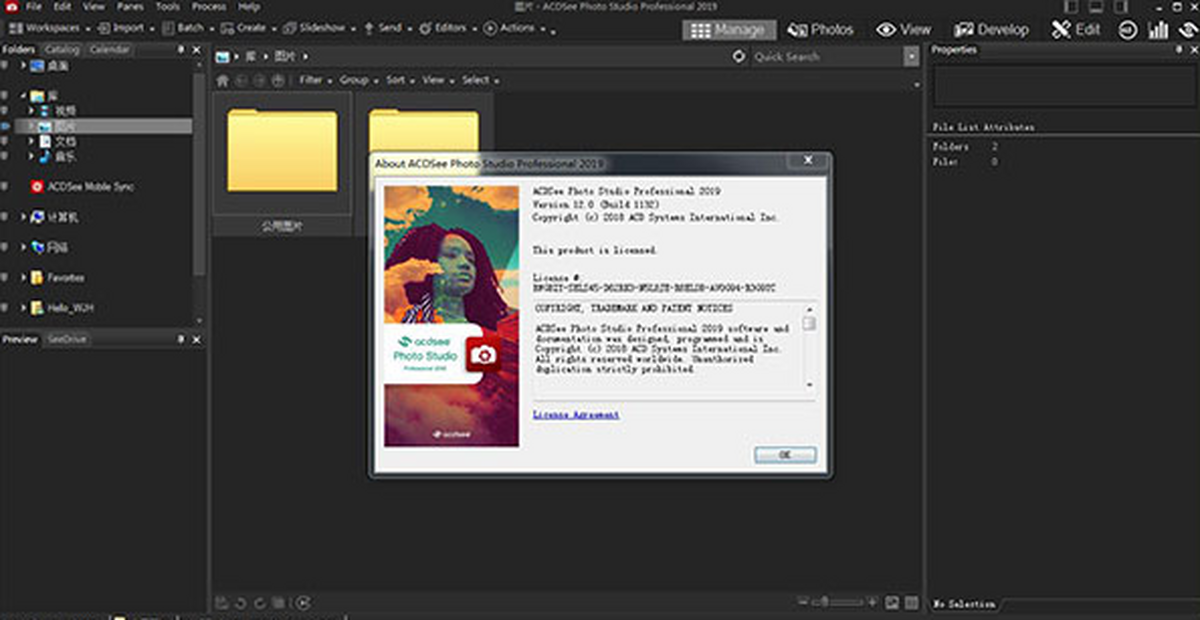
Task: Open the Edit menu in menu bar
Action: pyautogui.click(x=64, y=7)
